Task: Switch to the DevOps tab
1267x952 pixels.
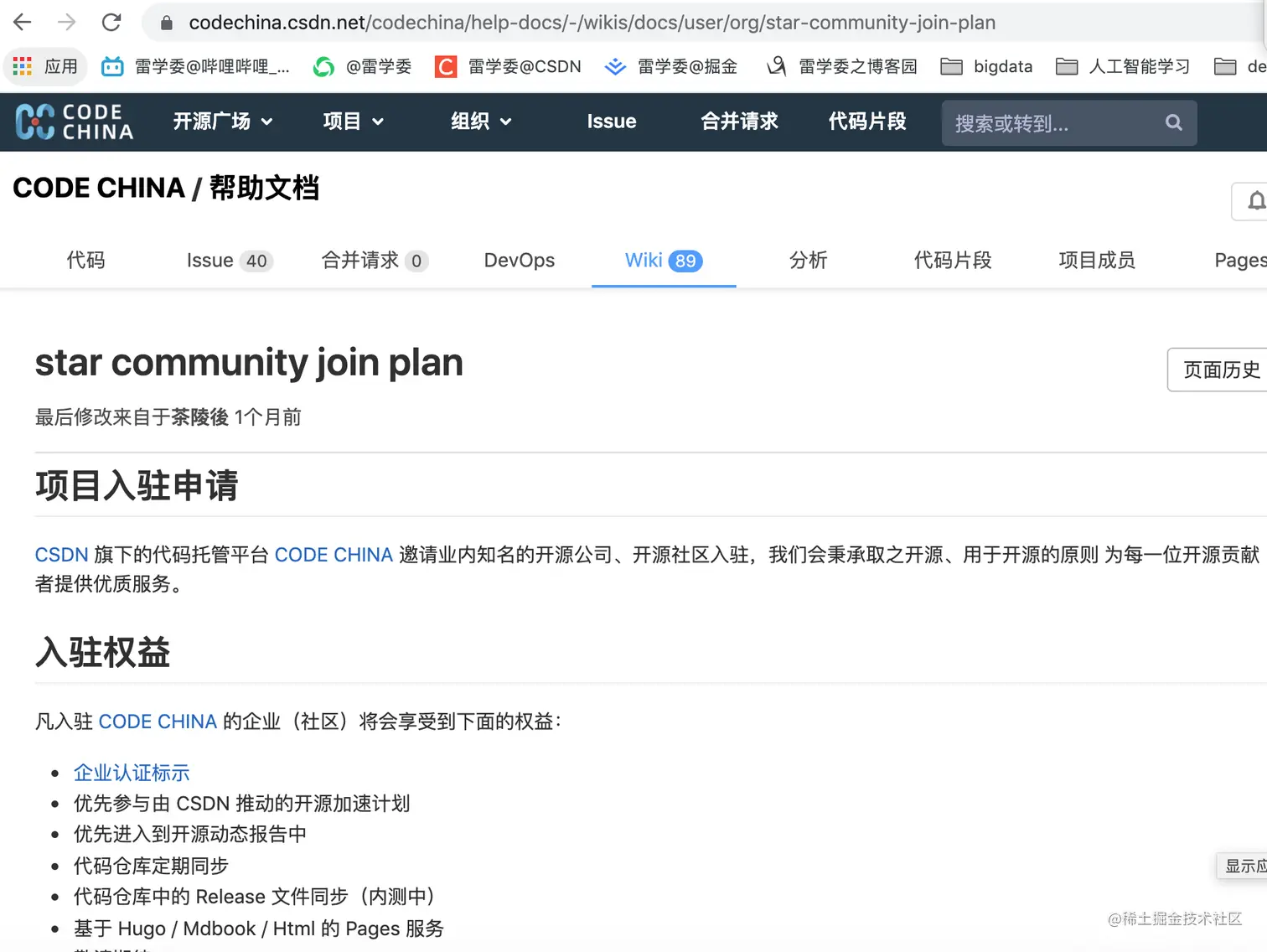Action: pos(519,261)
